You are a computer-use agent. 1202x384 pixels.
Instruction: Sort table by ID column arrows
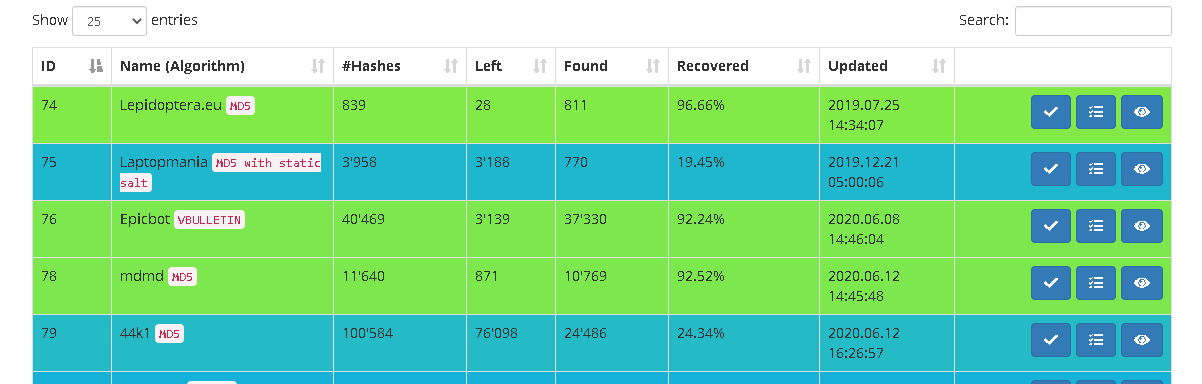tap(96, 66)
